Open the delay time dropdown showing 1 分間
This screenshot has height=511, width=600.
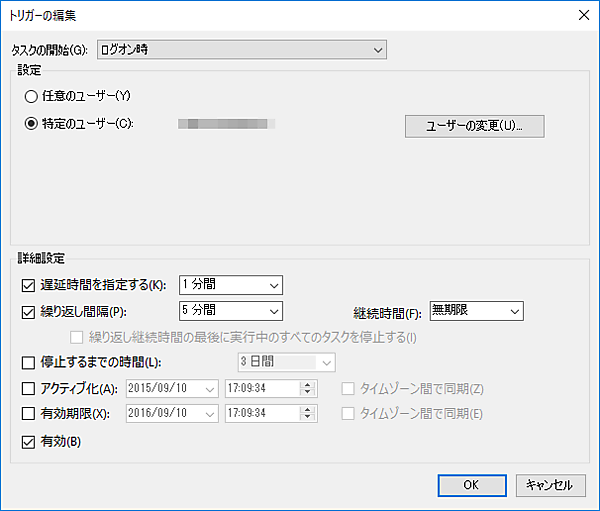231,285
